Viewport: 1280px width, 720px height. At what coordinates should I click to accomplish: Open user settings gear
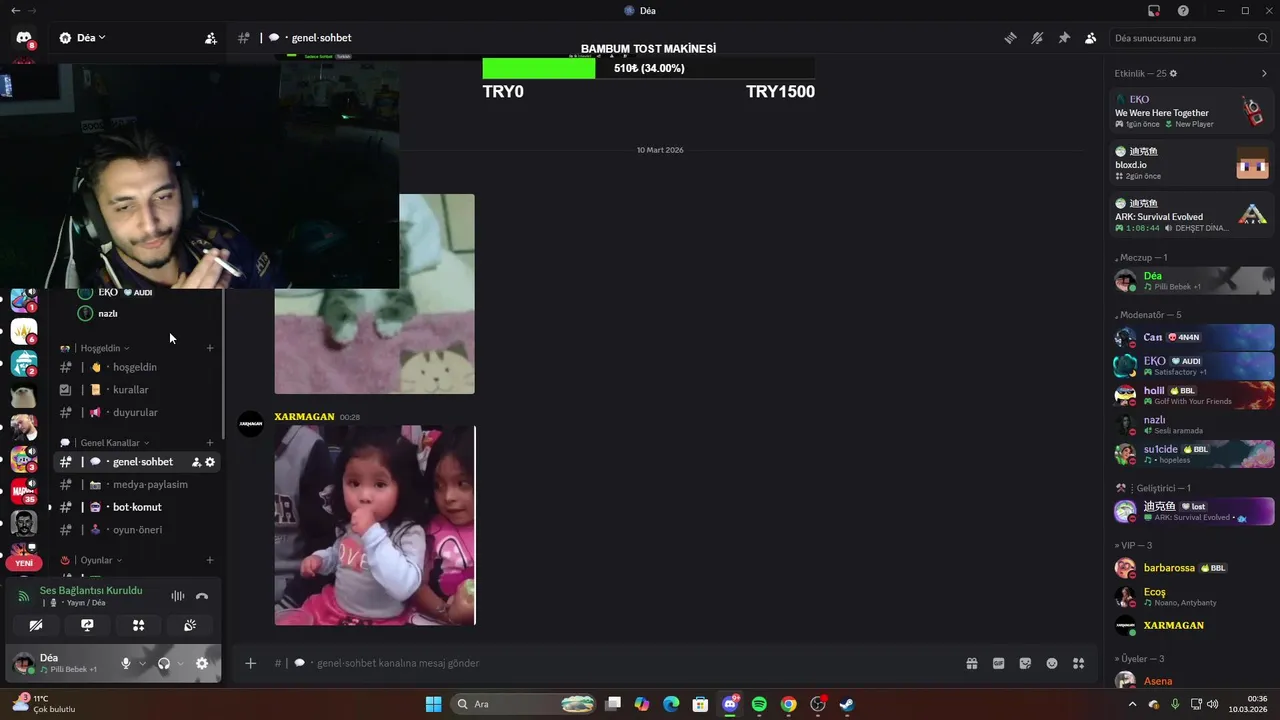click(202, 663)
